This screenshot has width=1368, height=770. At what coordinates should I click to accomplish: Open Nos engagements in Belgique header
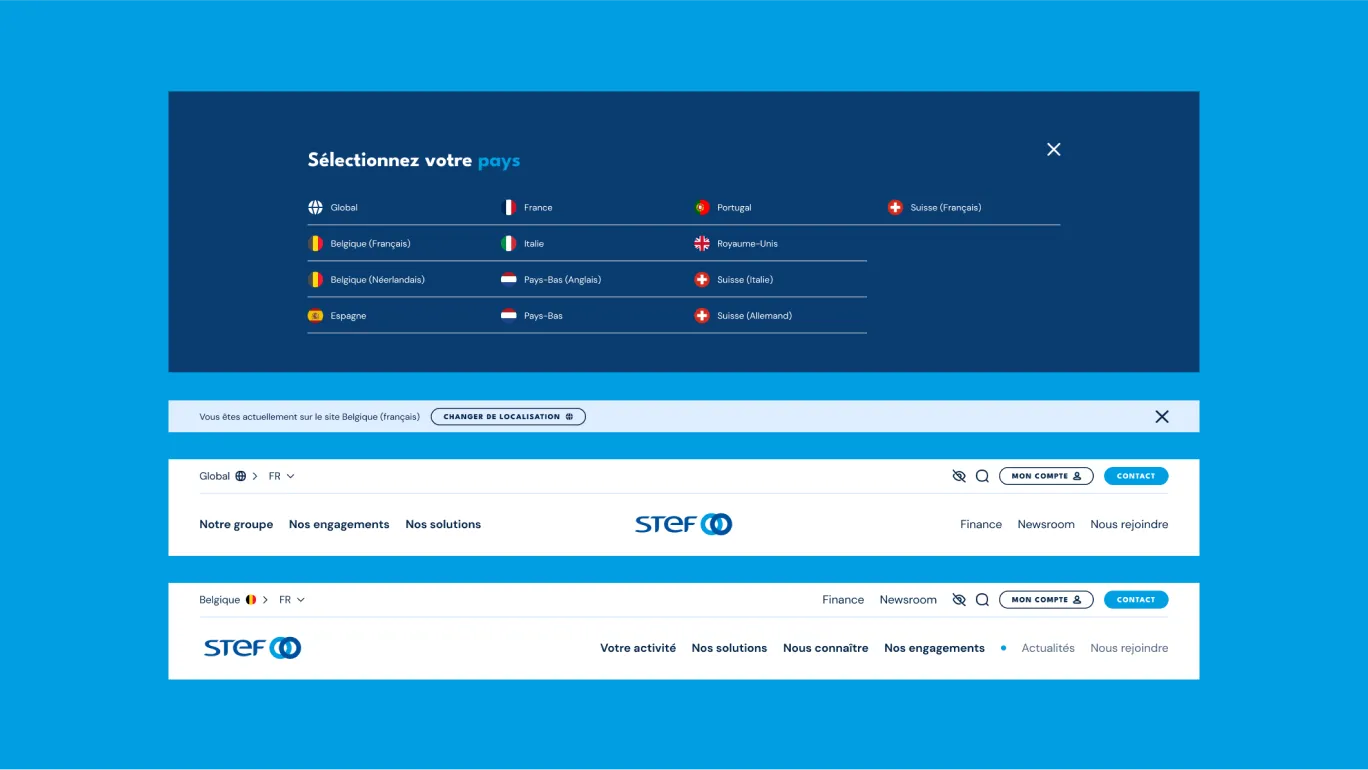point(934,648)
